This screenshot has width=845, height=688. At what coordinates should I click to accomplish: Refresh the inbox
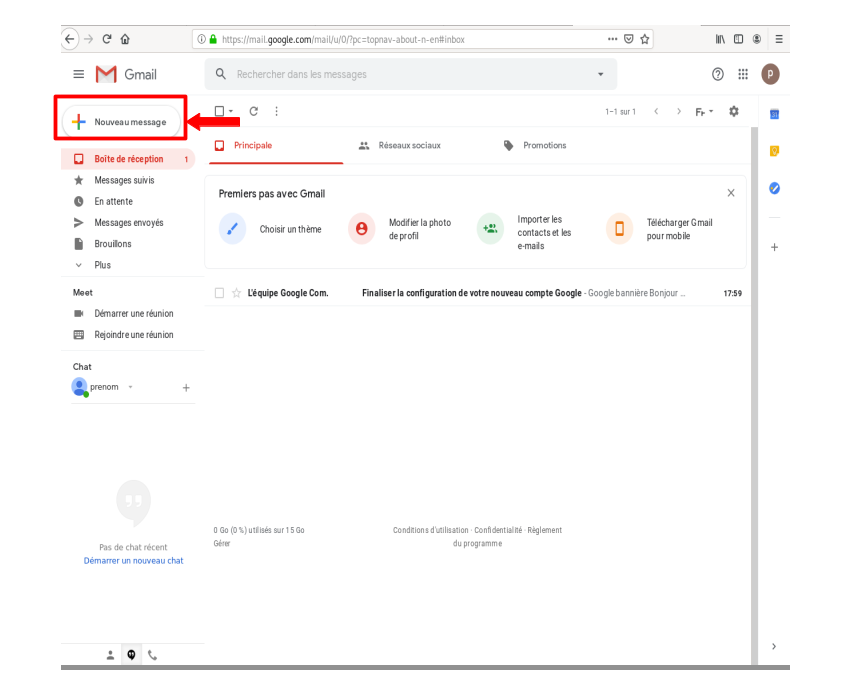[256, 112]
